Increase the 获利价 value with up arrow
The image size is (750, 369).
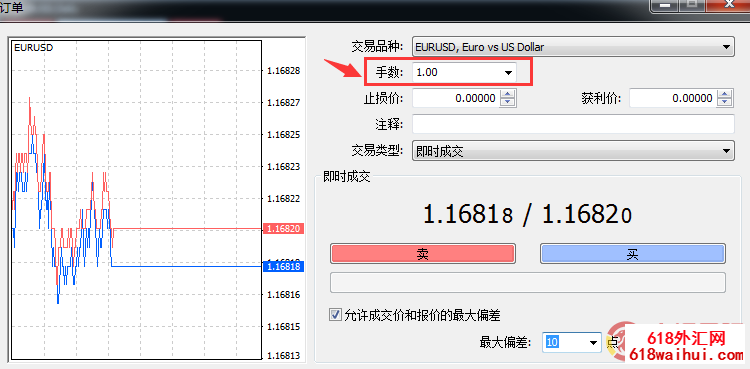click(x=726, y=95)
